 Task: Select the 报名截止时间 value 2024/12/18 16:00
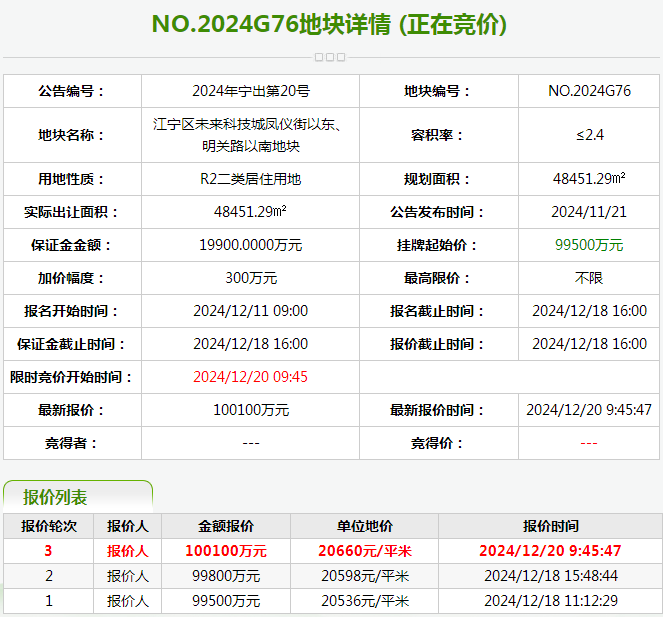click(589, 311)
